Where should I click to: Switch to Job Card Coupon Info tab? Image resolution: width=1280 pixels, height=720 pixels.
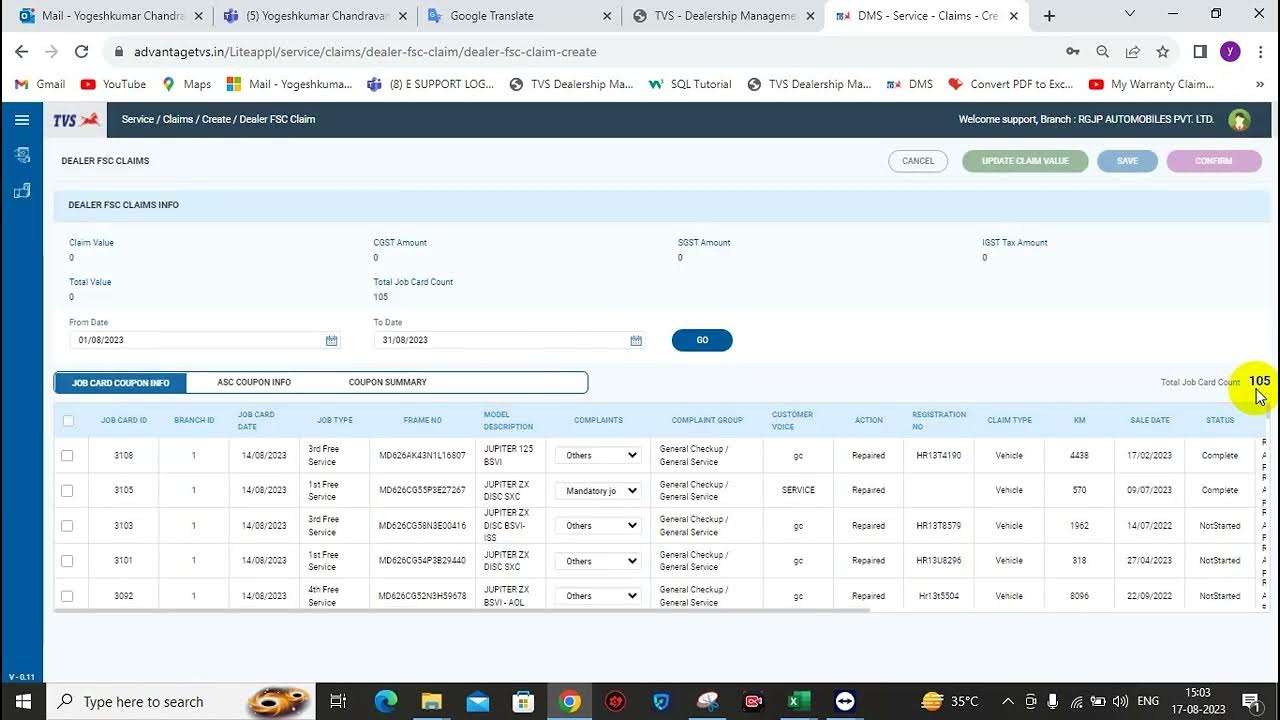[x=121, y=383]
